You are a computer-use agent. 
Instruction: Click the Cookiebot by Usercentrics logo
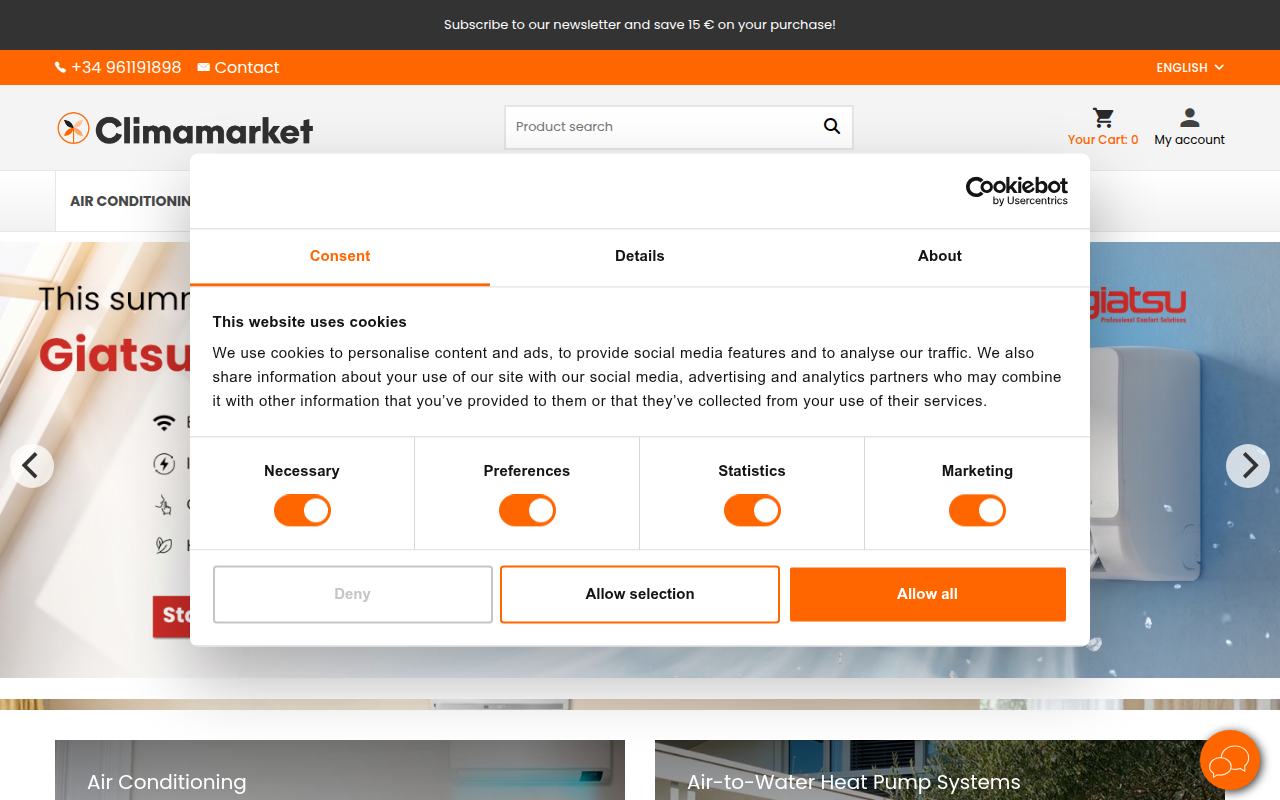tap(1016, 190)
